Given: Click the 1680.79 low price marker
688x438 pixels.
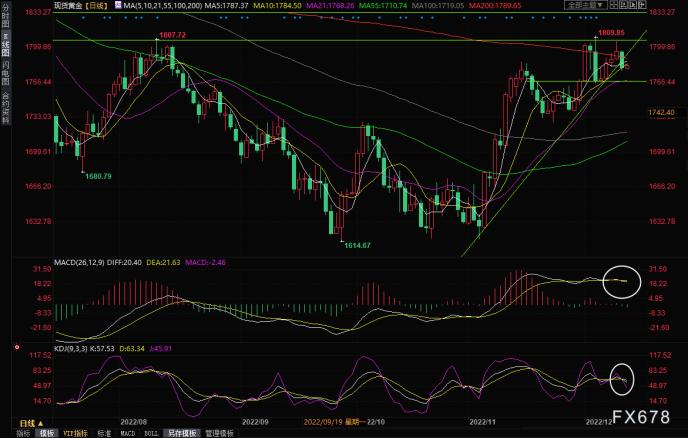Looking at the screenshot, I should pos(98,176).
